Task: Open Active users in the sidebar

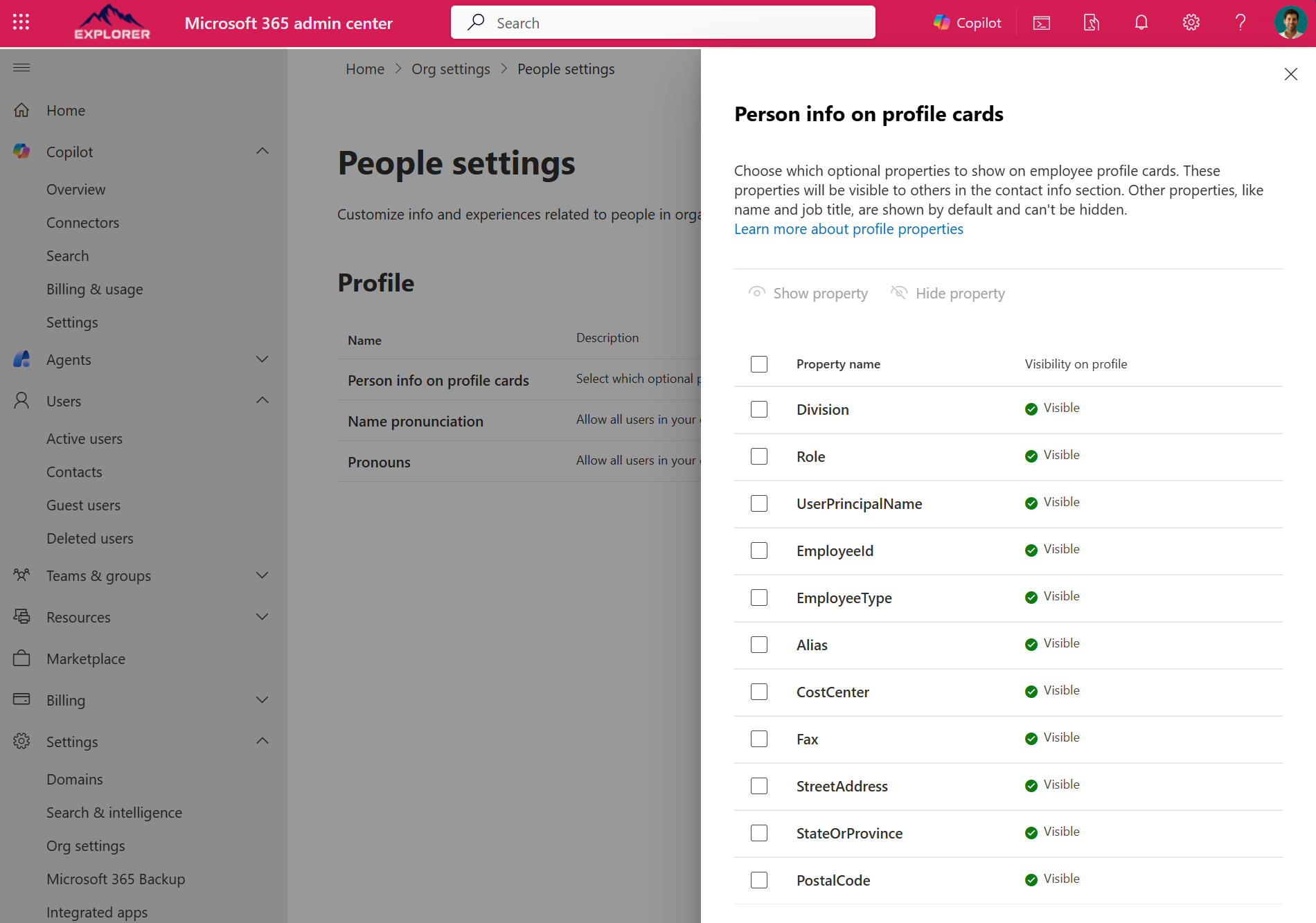Action: (x=85, y=438)
